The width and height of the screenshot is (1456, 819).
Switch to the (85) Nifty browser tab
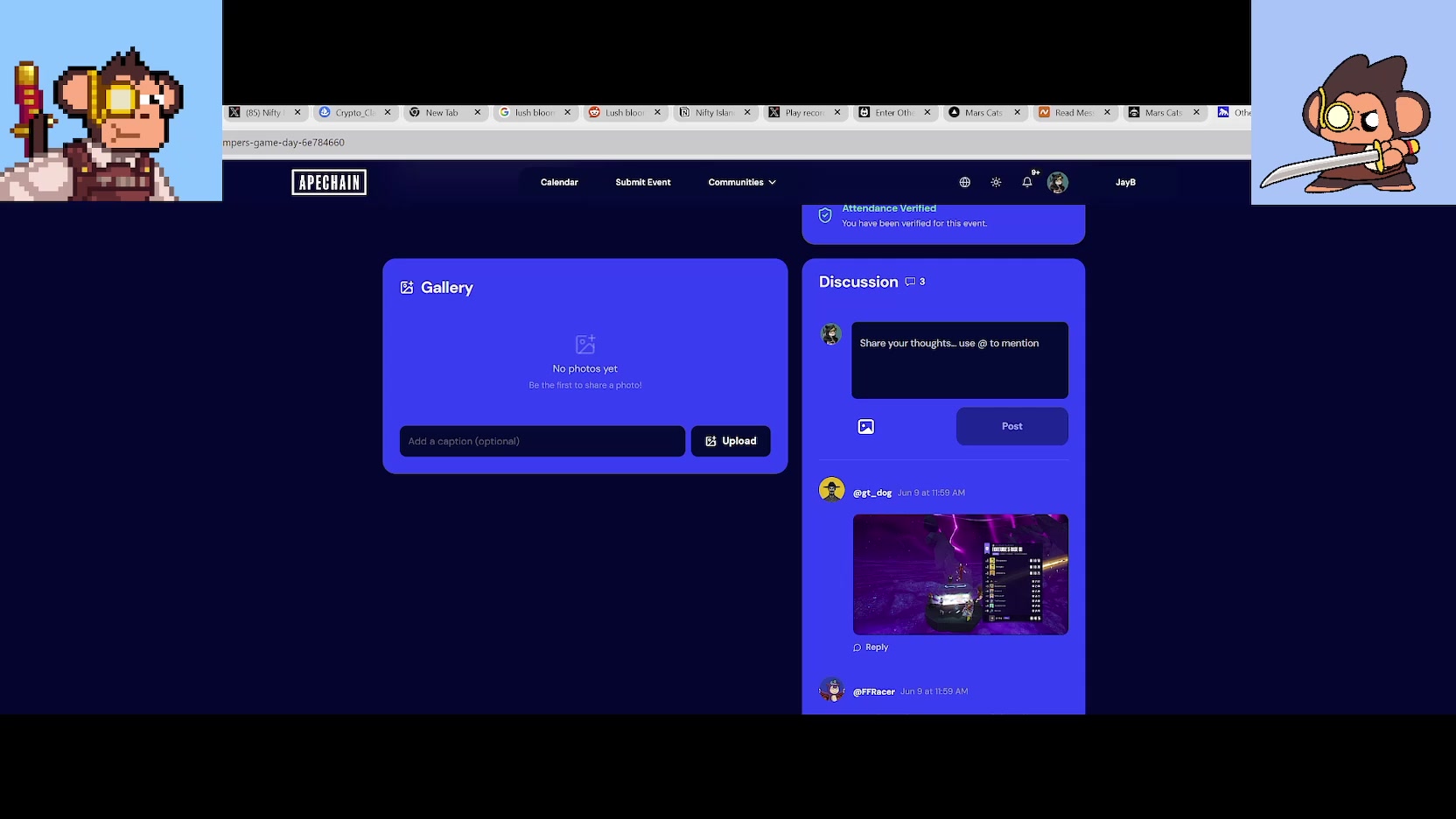click(263, 113)
